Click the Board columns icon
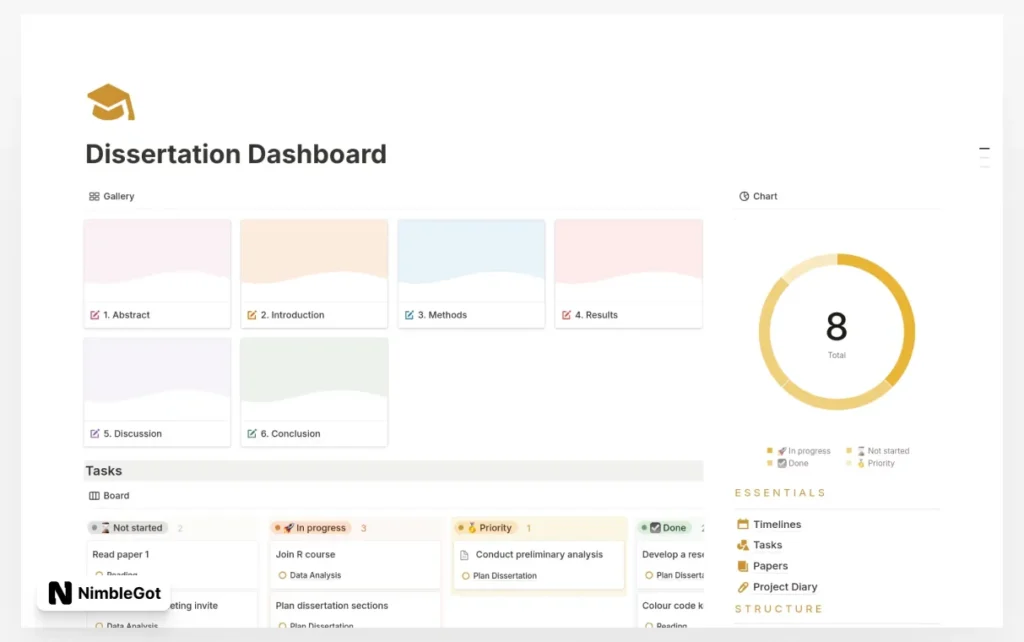The width and height of the screenshot is (1024, 642). pyautogui.click(x=94, y=496)
